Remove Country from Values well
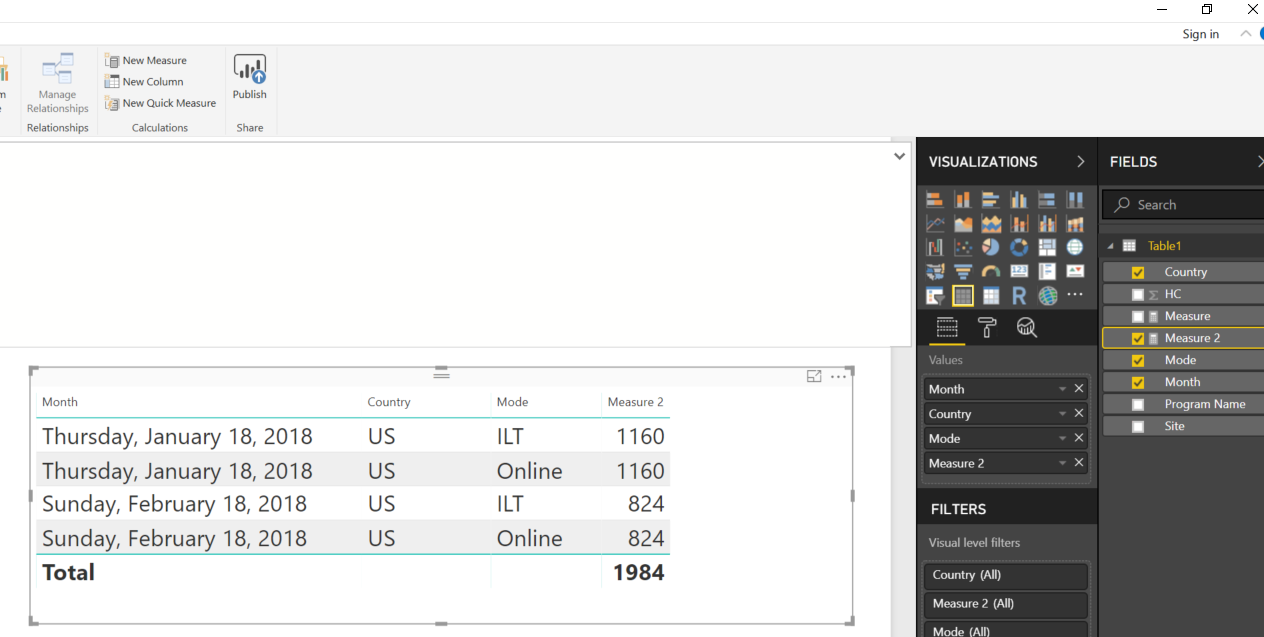 click(x=1079, y=414)
